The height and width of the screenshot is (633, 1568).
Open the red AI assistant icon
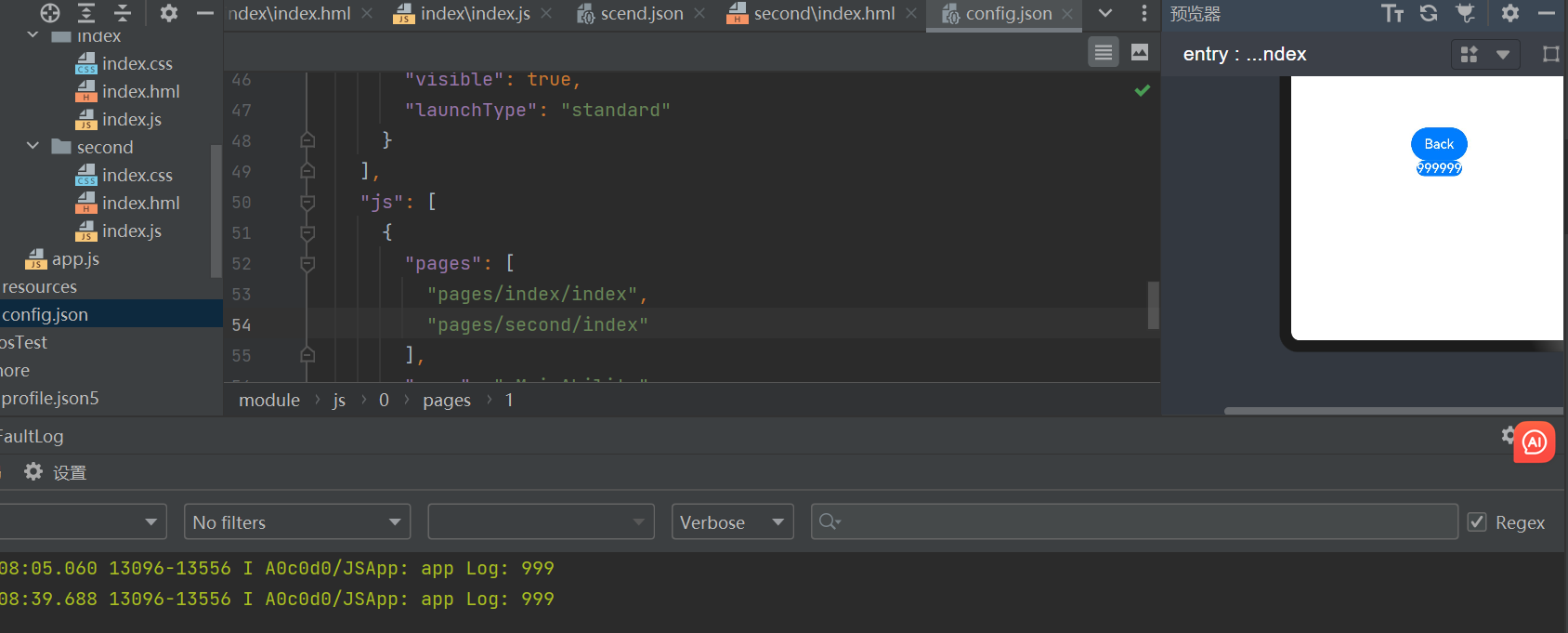click(1535, 442)
